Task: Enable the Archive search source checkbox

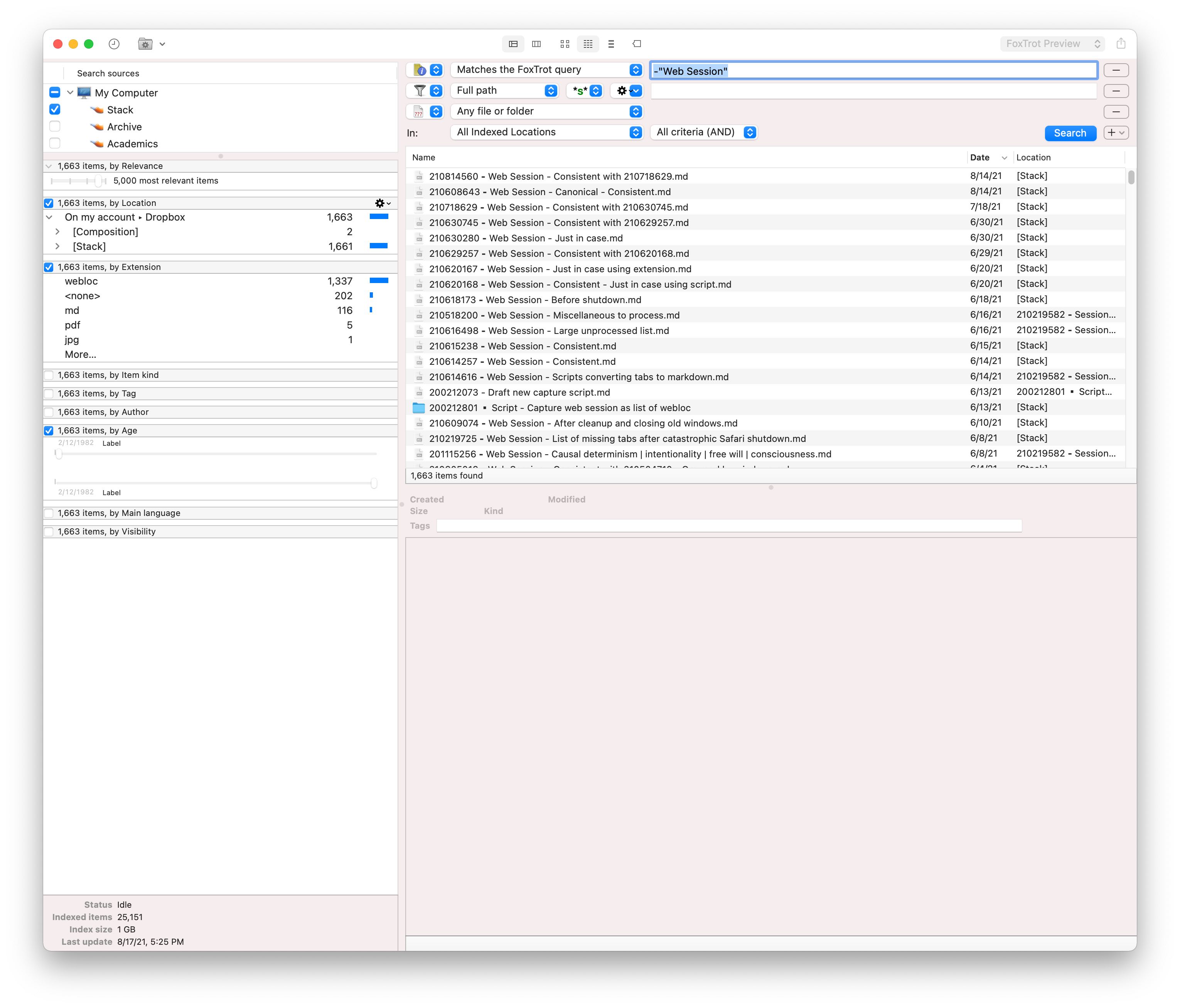Action: click(55, 126)
